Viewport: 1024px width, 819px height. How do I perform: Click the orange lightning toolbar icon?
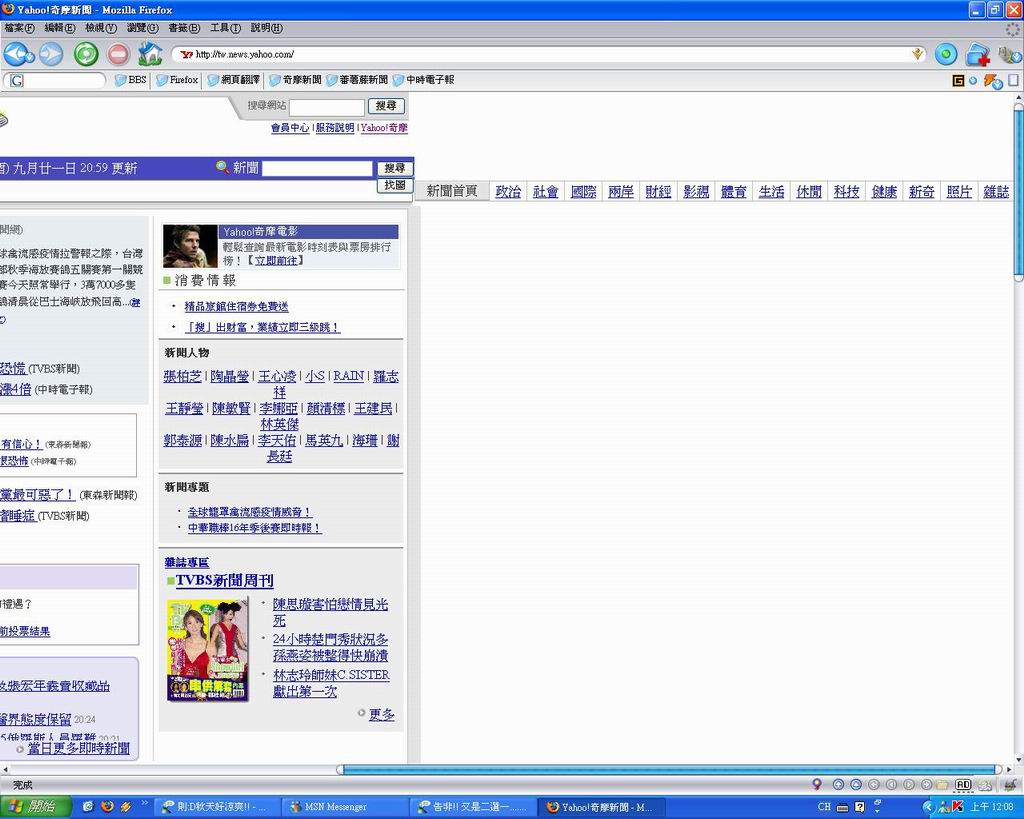coord(991,81)
